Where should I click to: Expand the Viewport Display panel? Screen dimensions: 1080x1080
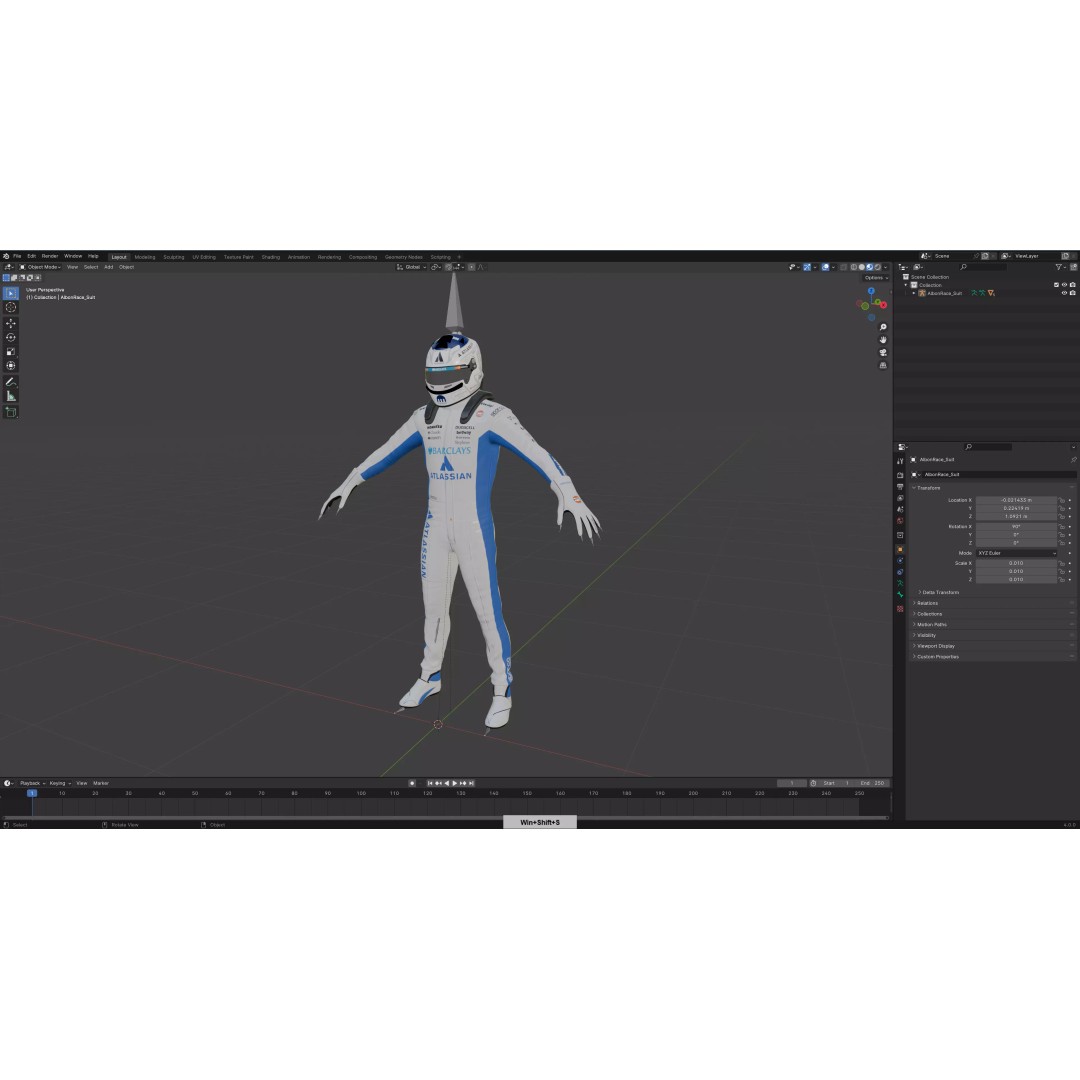tap(935, 646)
